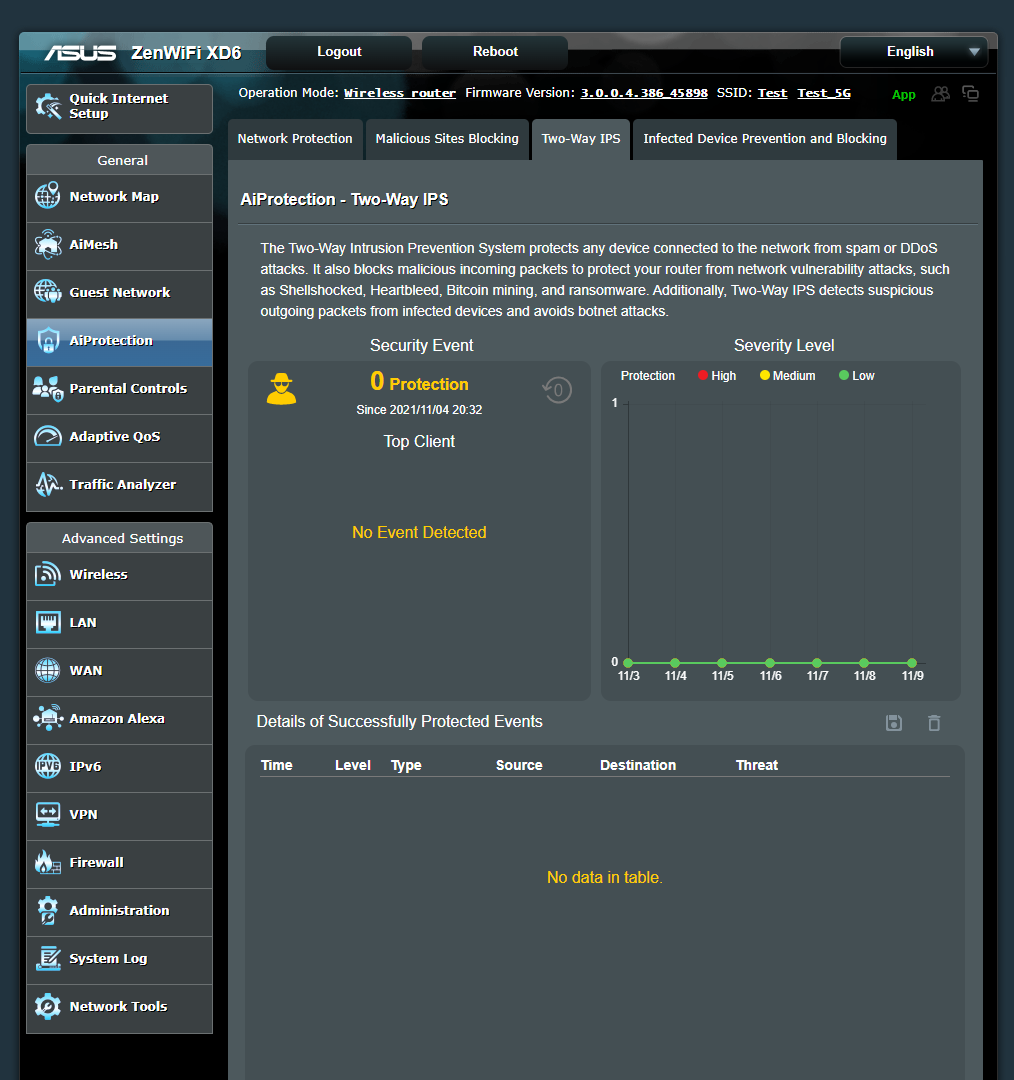The height and width of the screenshot is (1080, 1014).
Task: Click 'No data in table.' message
Action: [604, 878]
